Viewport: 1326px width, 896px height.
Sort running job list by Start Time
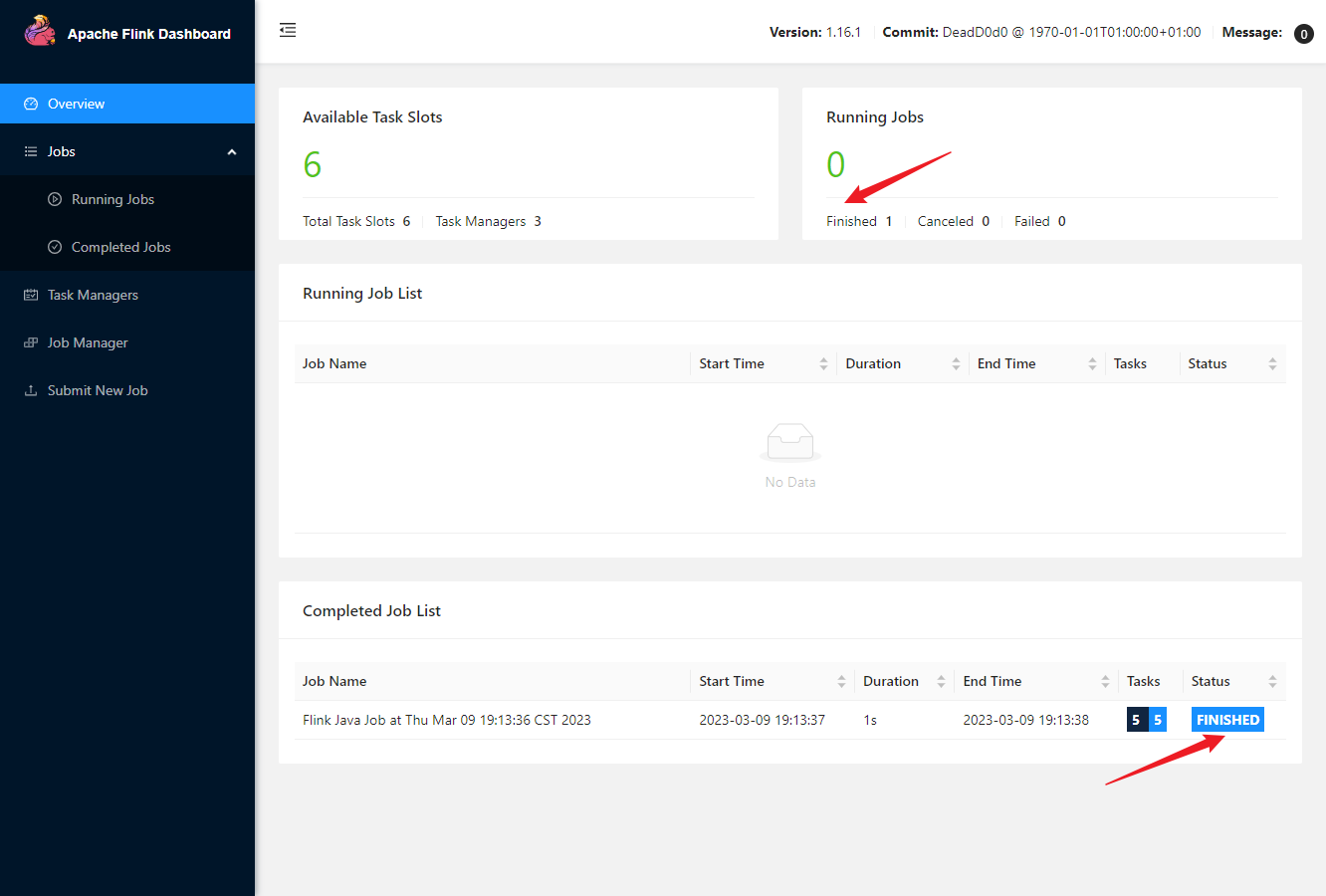(823, 363)
